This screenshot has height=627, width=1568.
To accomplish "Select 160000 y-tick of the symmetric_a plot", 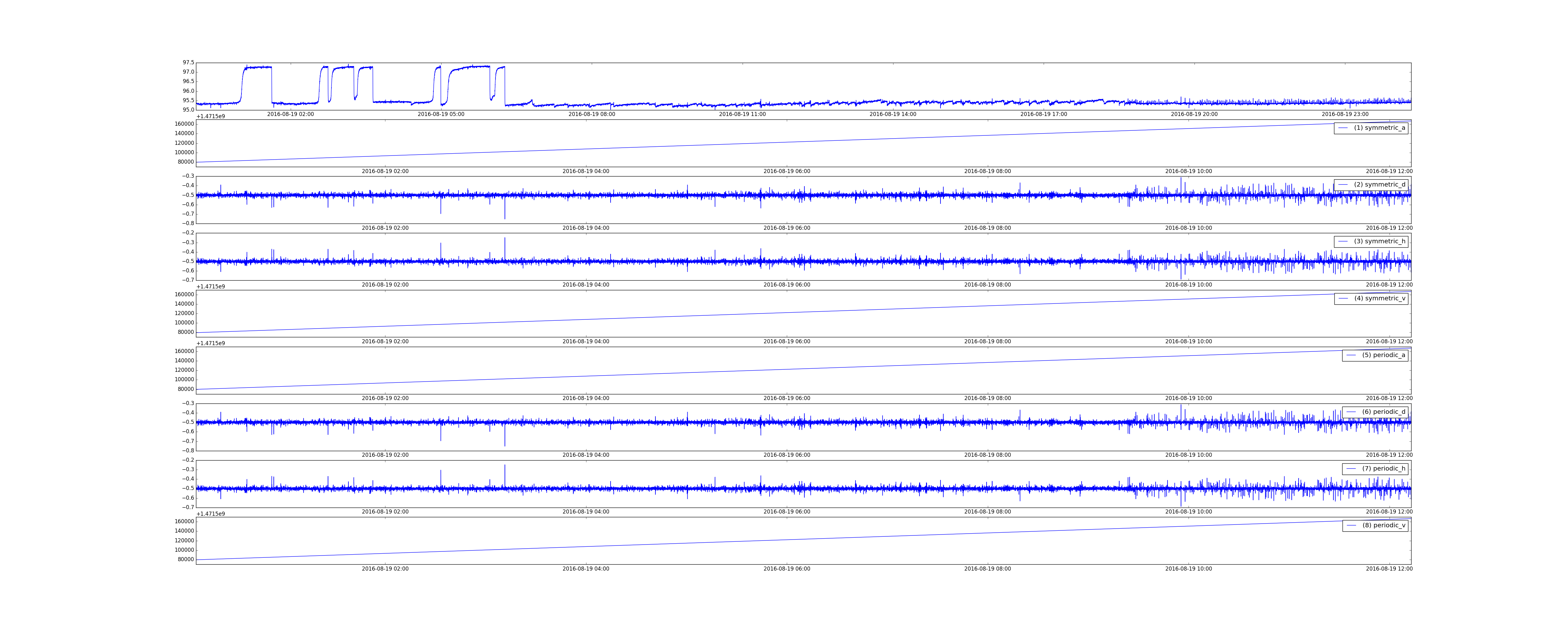I will [x=184, y=124].
